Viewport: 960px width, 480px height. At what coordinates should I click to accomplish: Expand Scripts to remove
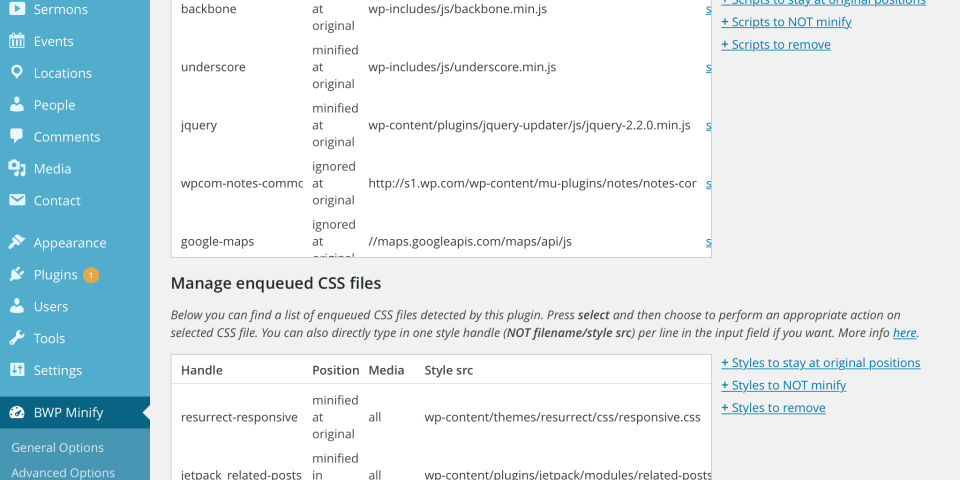point(776,45)
